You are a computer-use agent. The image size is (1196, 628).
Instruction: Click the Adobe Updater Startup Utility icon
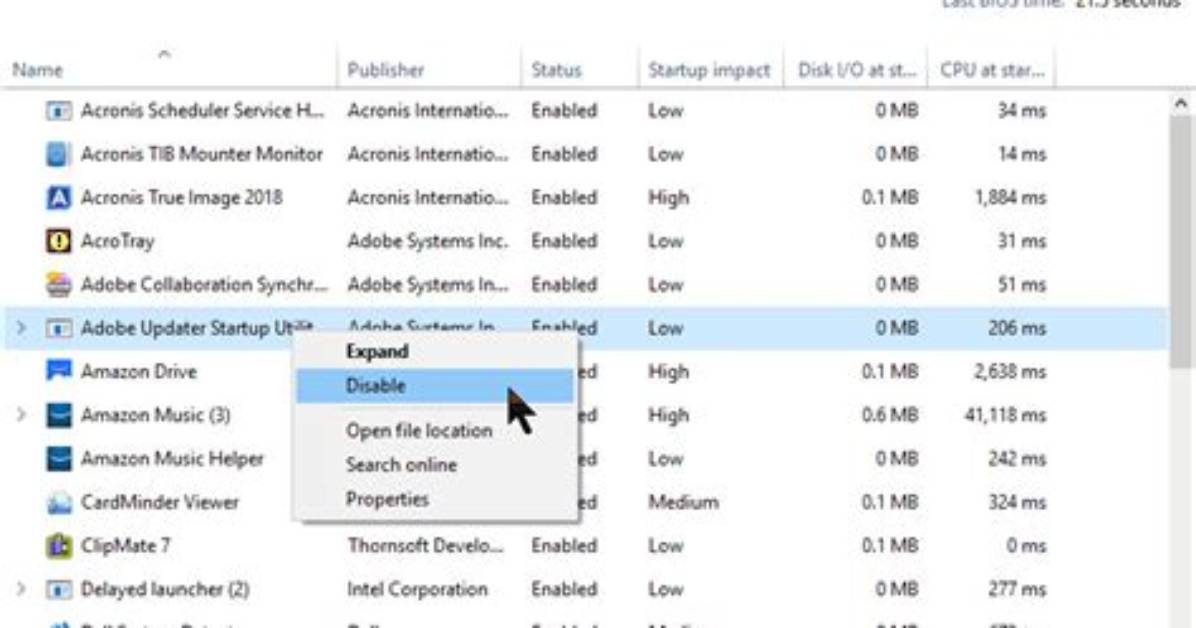pos(59,329)
